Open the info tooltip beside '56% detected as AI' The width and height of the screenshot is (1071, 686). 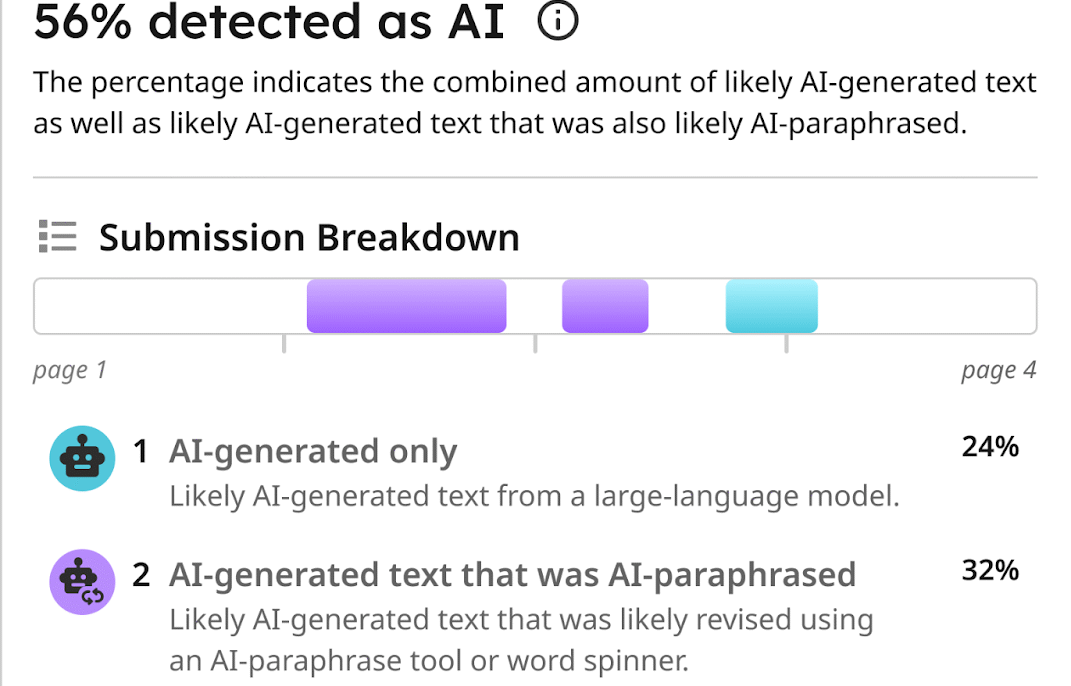(x=558, y=20)
